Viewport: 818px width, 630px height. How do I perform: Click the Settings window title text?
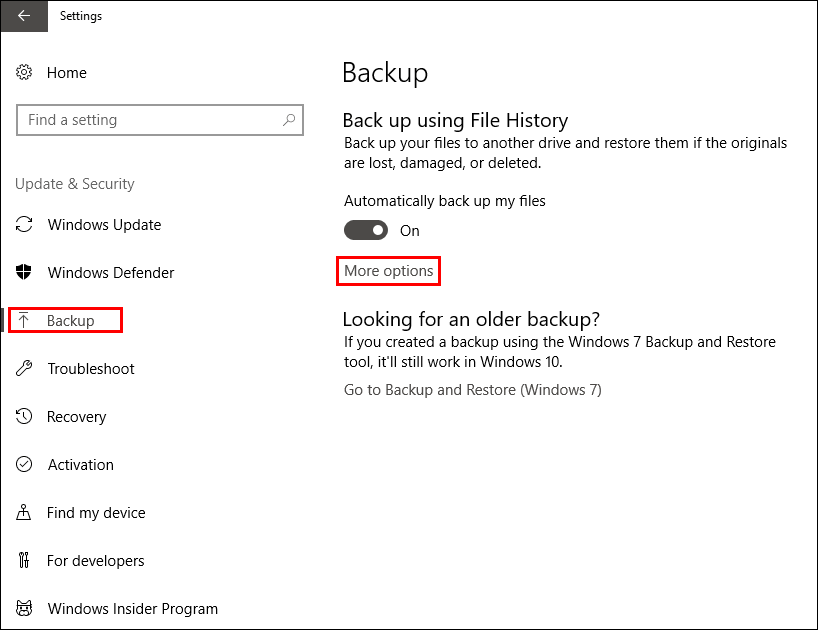pyautogui.click(x=81, y=16)
